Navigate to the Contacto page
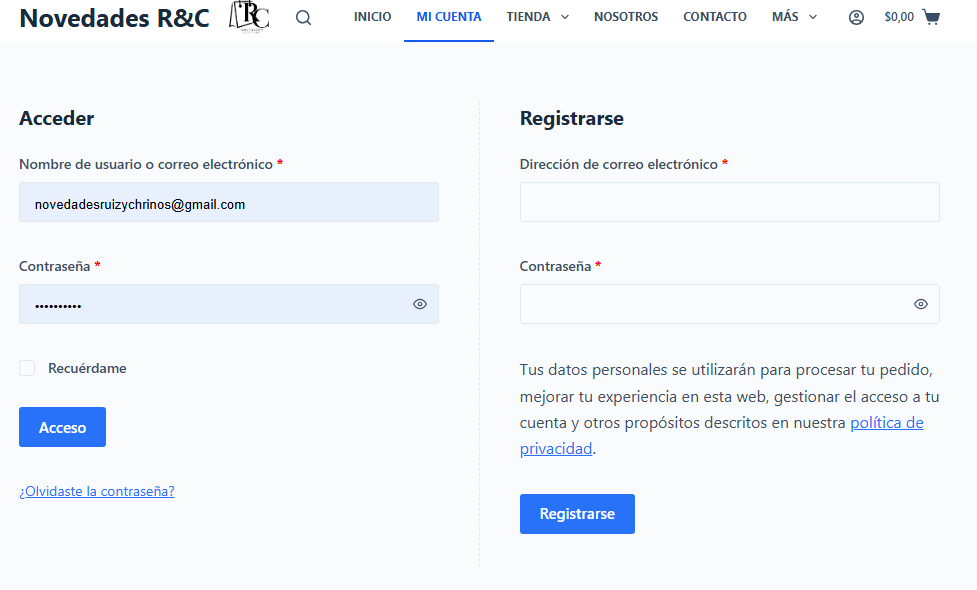The image size is (977, 590). click(x=715, y=17)
